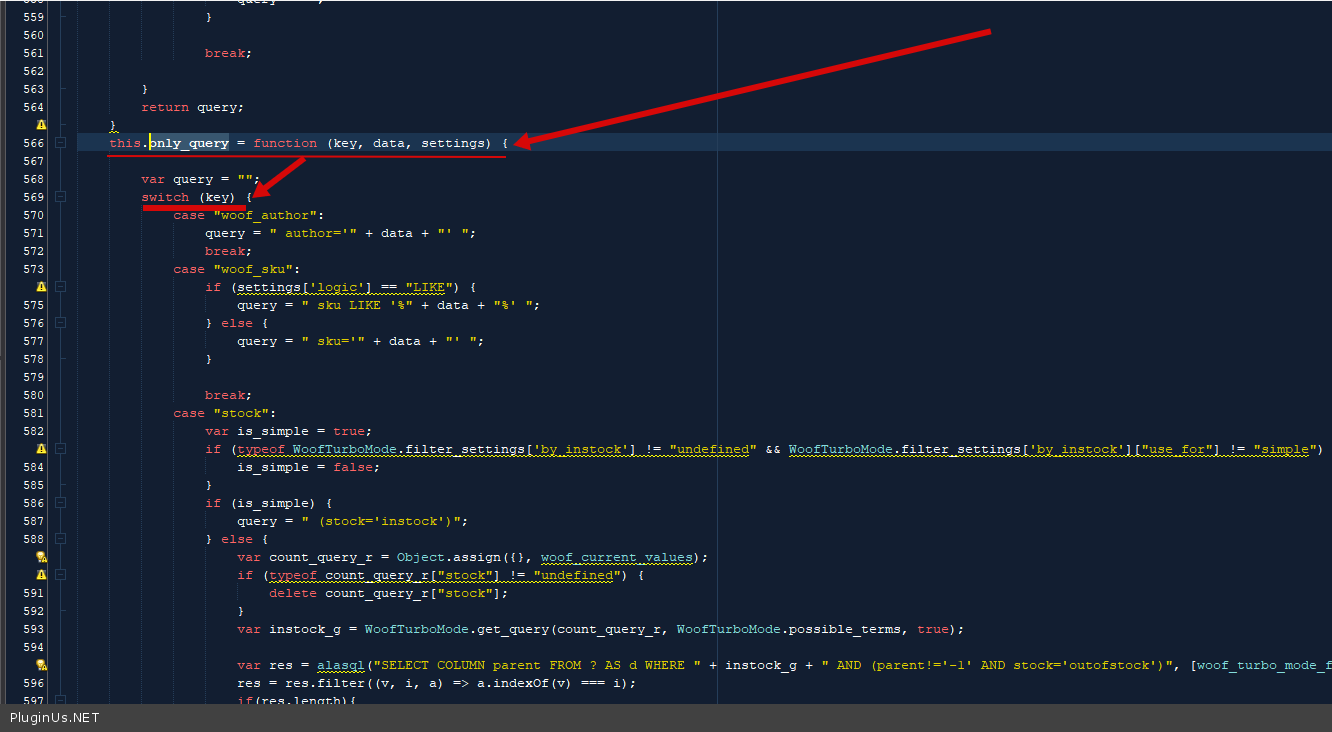Click line number 569 in the gutter
The width and height of the screenshot is (1332, 732).
click(x=33, y=197)
